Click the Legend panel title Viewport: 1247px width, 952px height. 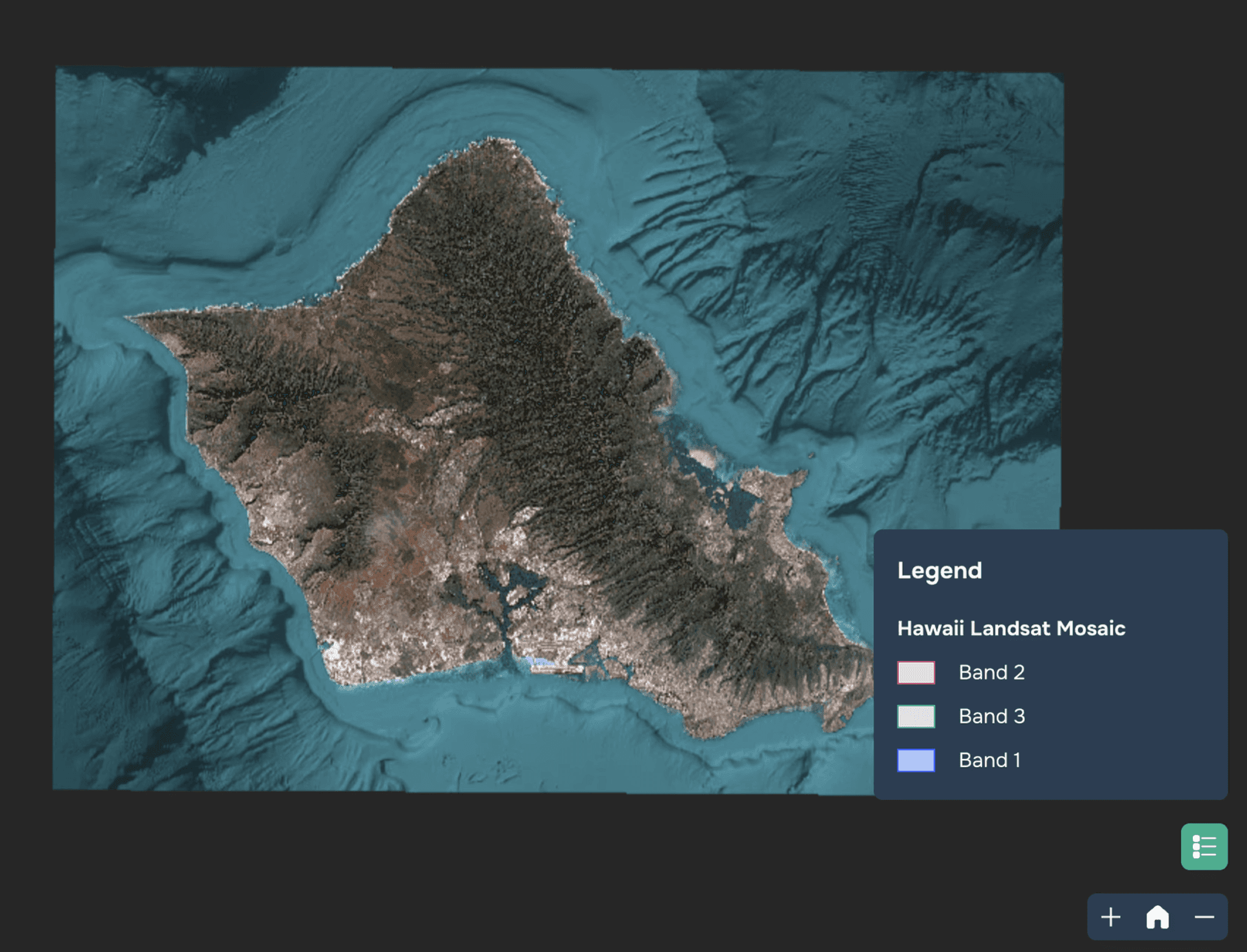[940, 570]
